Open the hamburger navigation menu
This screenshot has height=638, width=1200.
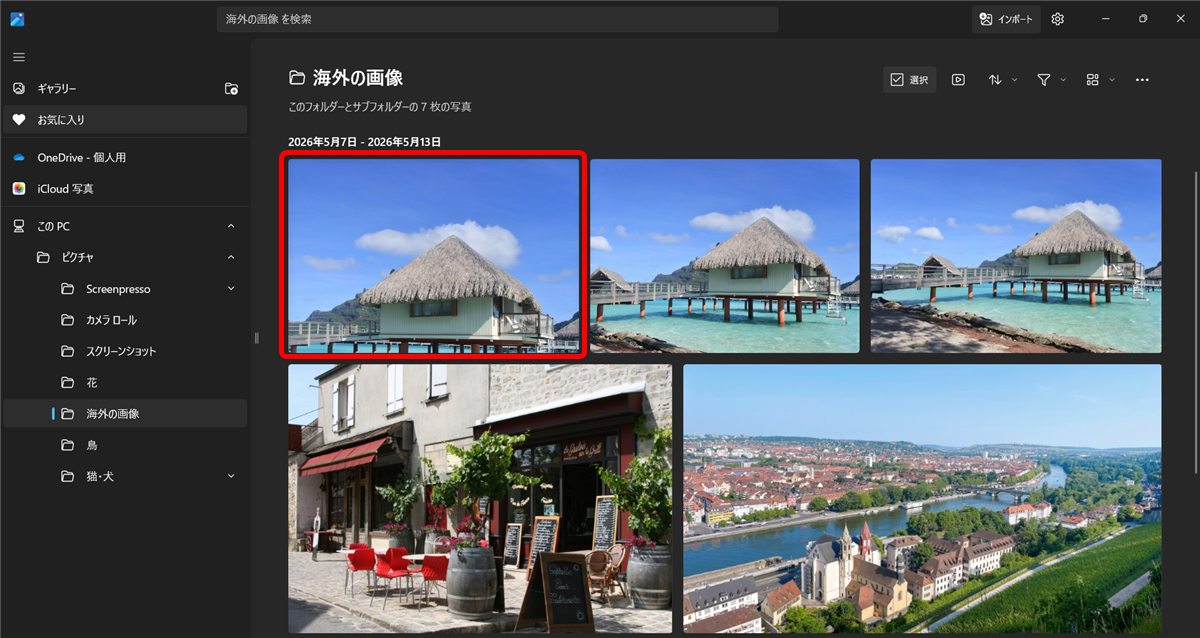[19, 57]
